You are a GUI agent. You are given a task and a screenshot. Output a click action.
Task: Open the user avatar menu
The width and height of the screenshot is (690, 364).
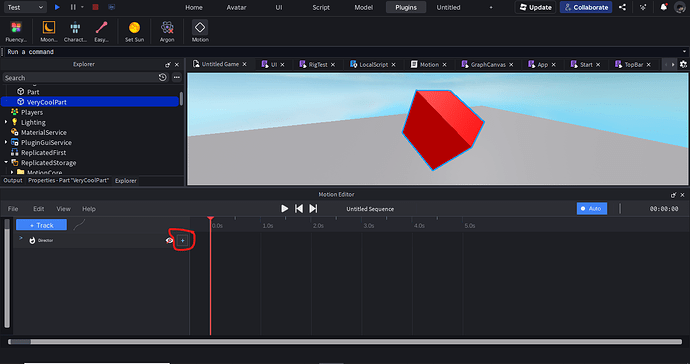click(680, 7)
